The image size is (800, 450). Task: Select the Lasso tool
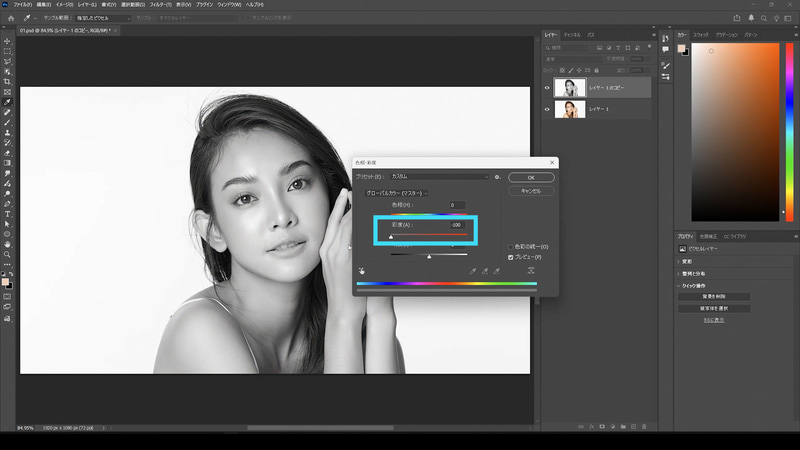coord(7,62)
